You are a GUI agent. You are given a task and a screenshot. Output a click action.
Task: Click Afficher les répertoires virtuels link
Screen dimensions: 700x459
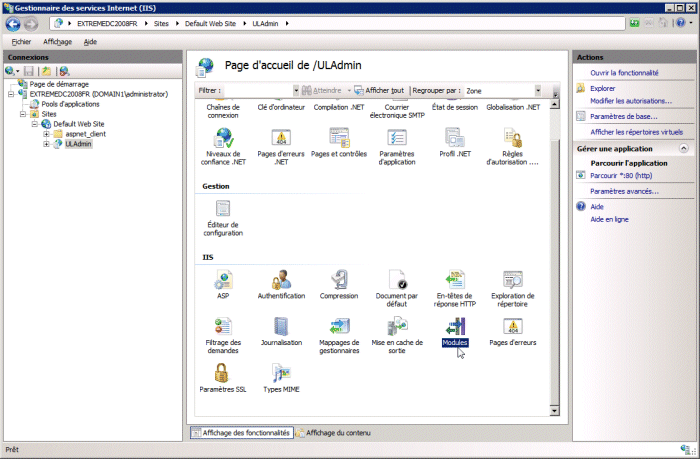pos(637,132)
